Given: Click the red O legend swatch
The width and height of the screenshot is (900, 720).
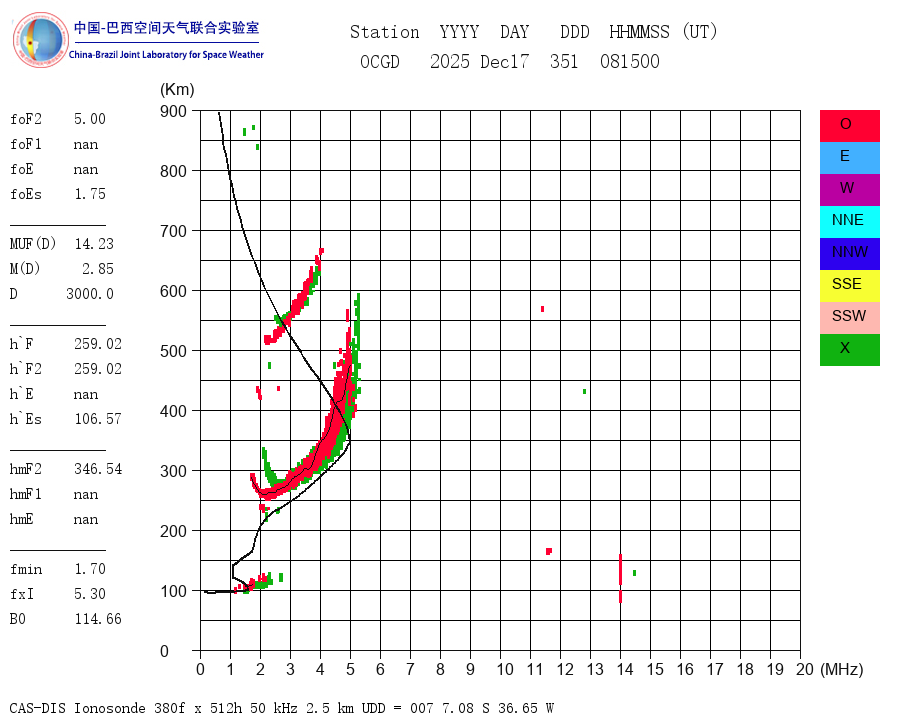Looking at the screenshot, I should coord(849,126).
